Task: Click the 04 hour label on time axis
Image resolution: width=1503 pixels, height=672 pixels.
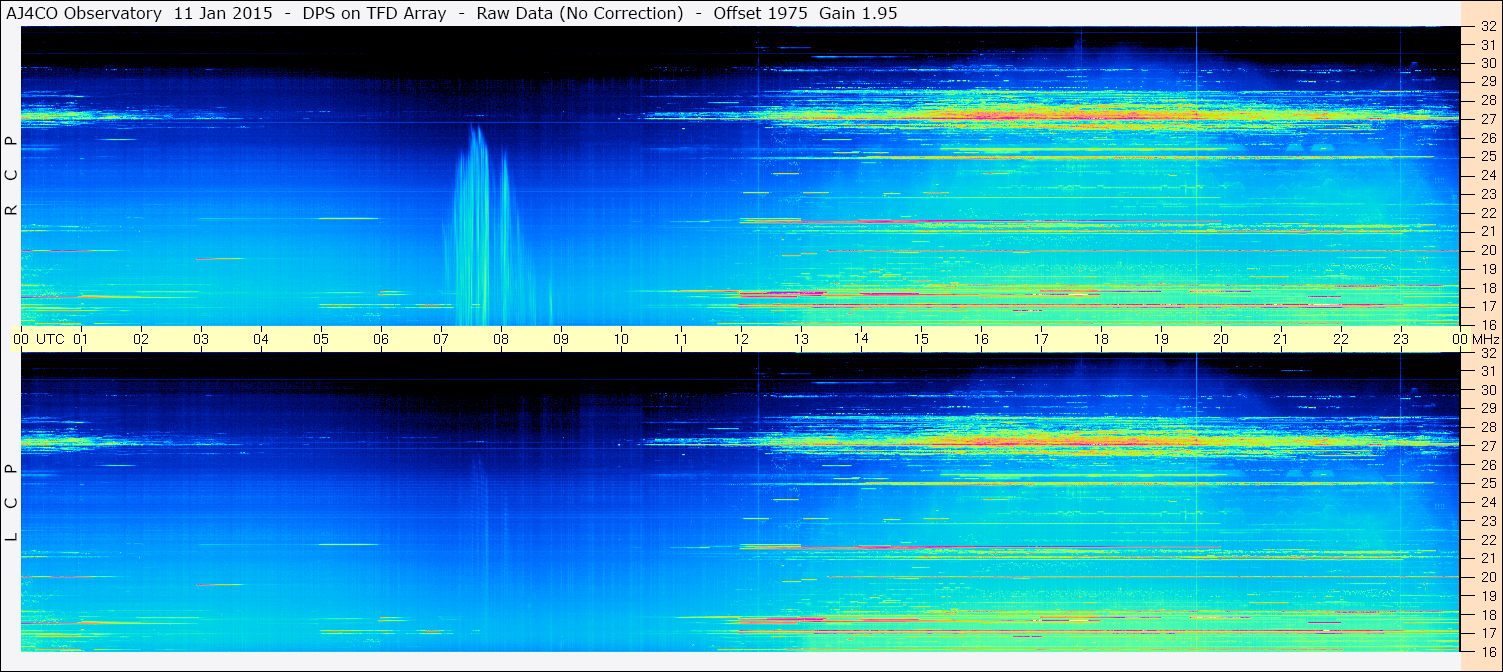Action: click(261, 339)
